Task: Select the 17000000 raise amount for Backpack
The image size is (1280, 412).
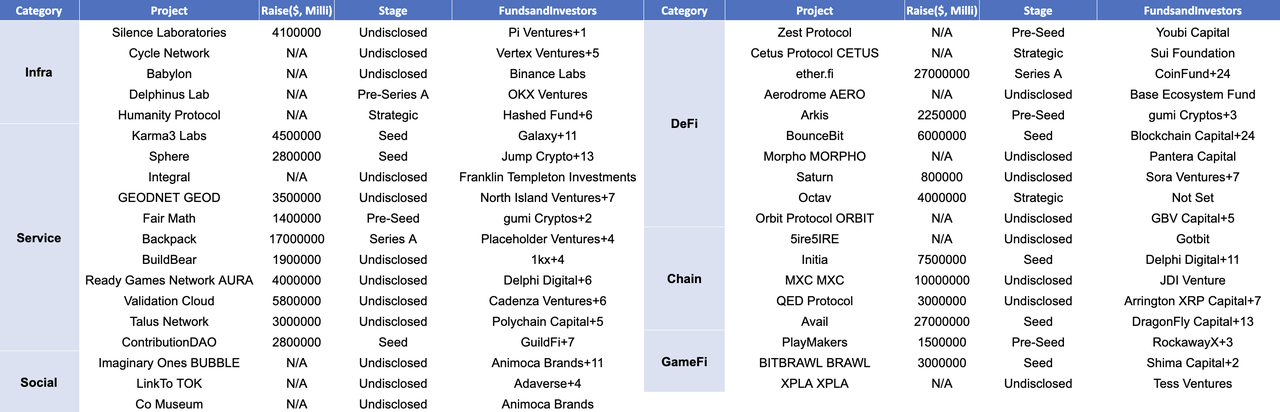Action: point(296,239)
